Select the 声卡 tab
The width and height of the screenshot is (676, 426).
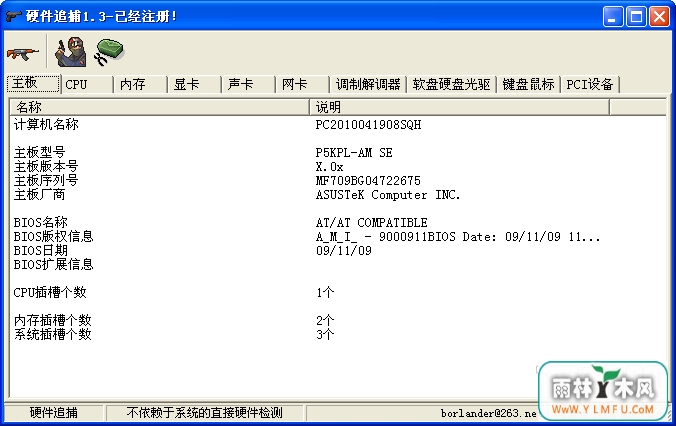coord(248,85)
